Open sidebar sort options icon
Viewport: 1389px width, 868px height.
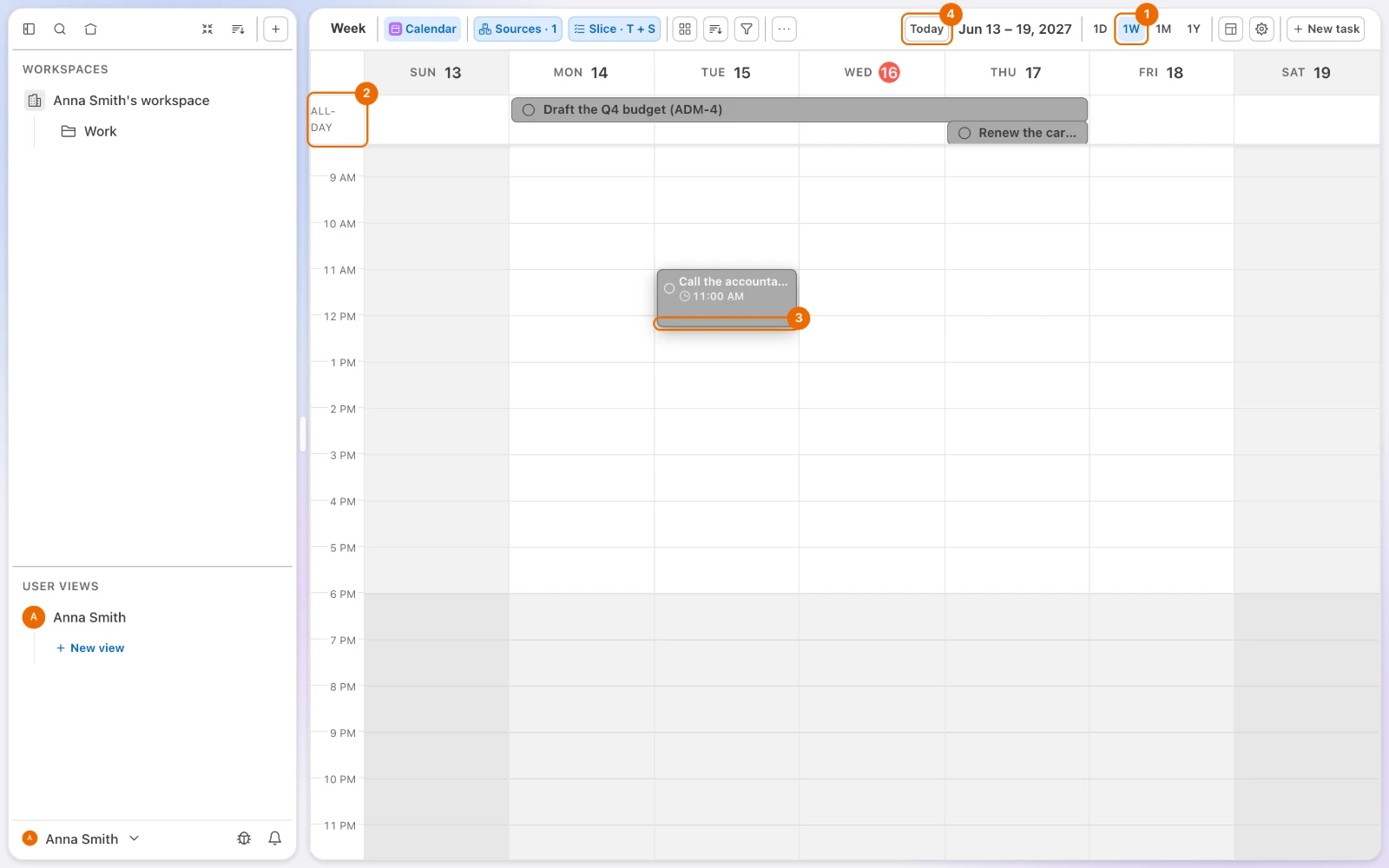(238, 29)
